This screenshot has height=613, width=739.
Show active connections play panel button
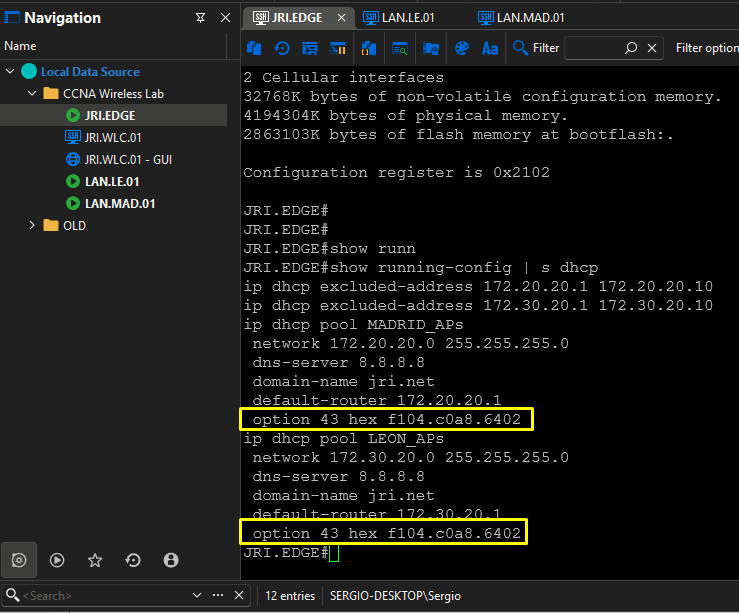pyautogui.click(x=57, y=560)
